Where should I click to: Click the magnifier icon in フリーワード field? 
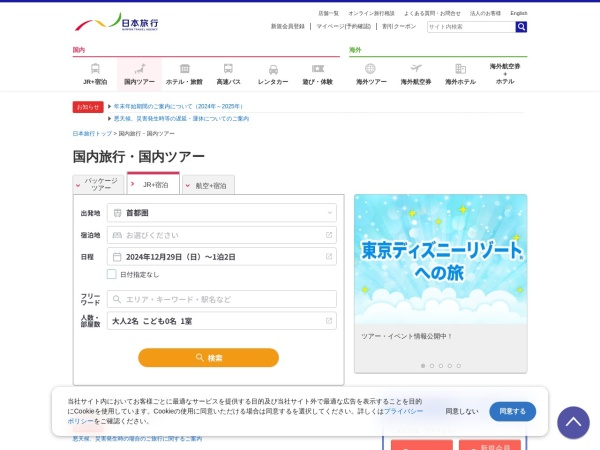(117, 299)
